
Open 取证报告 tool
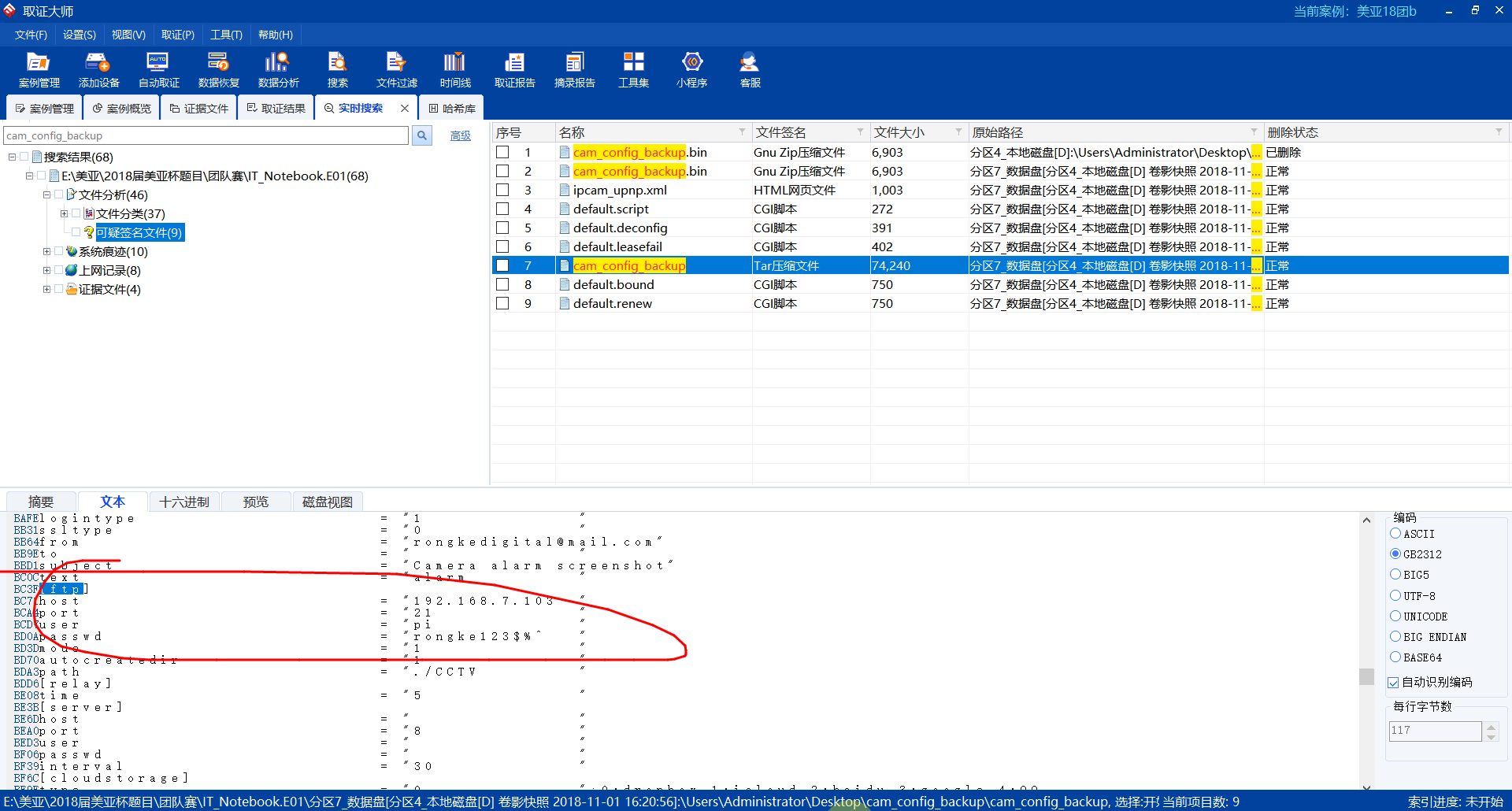pyautogui.click(x=514, y=69)
